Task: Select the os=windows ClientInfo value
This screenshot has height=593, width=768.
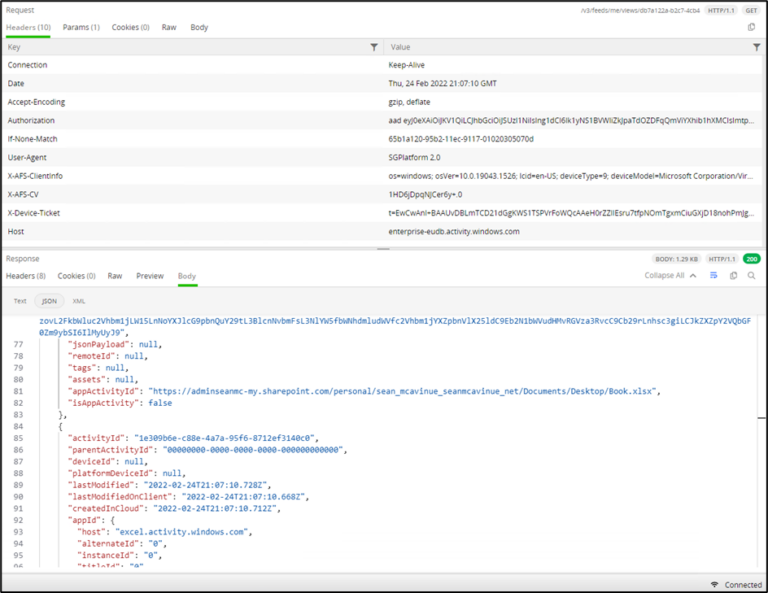Action: click(x=571, y=176)
